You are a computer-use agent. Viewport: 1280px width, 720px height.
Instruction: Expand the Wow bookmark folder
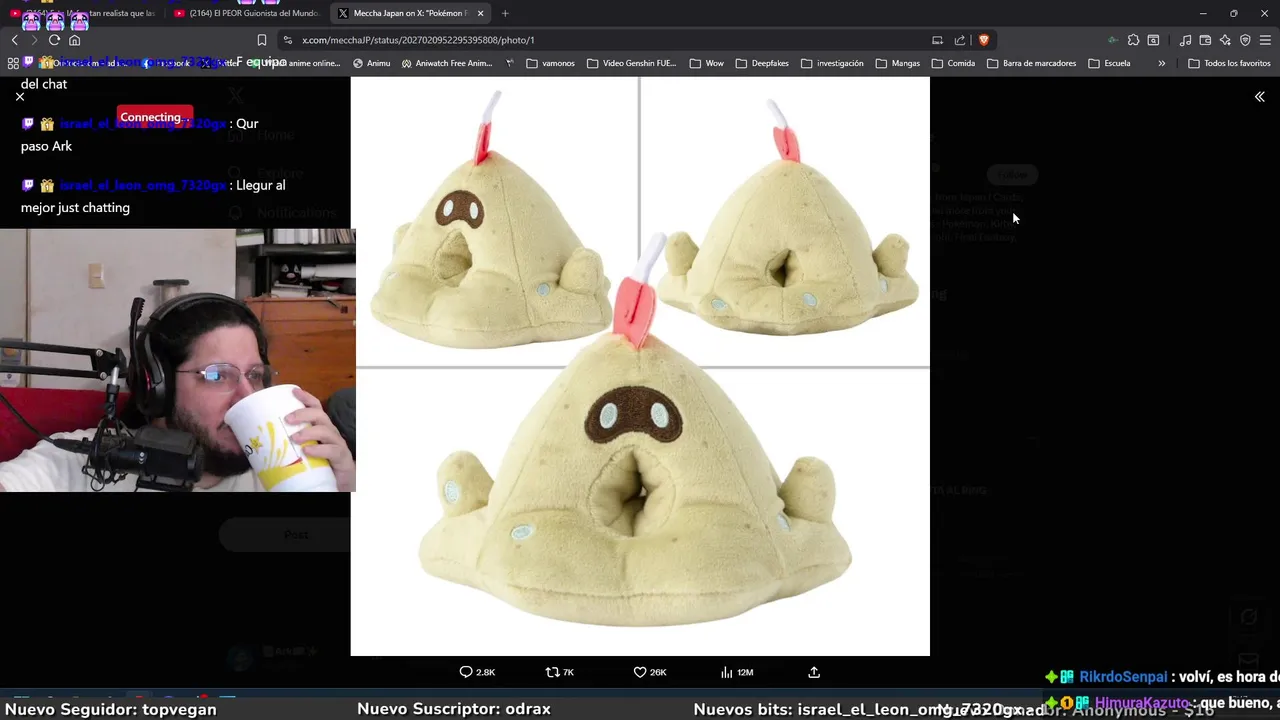pyautogui.click(x=707, y=63)
